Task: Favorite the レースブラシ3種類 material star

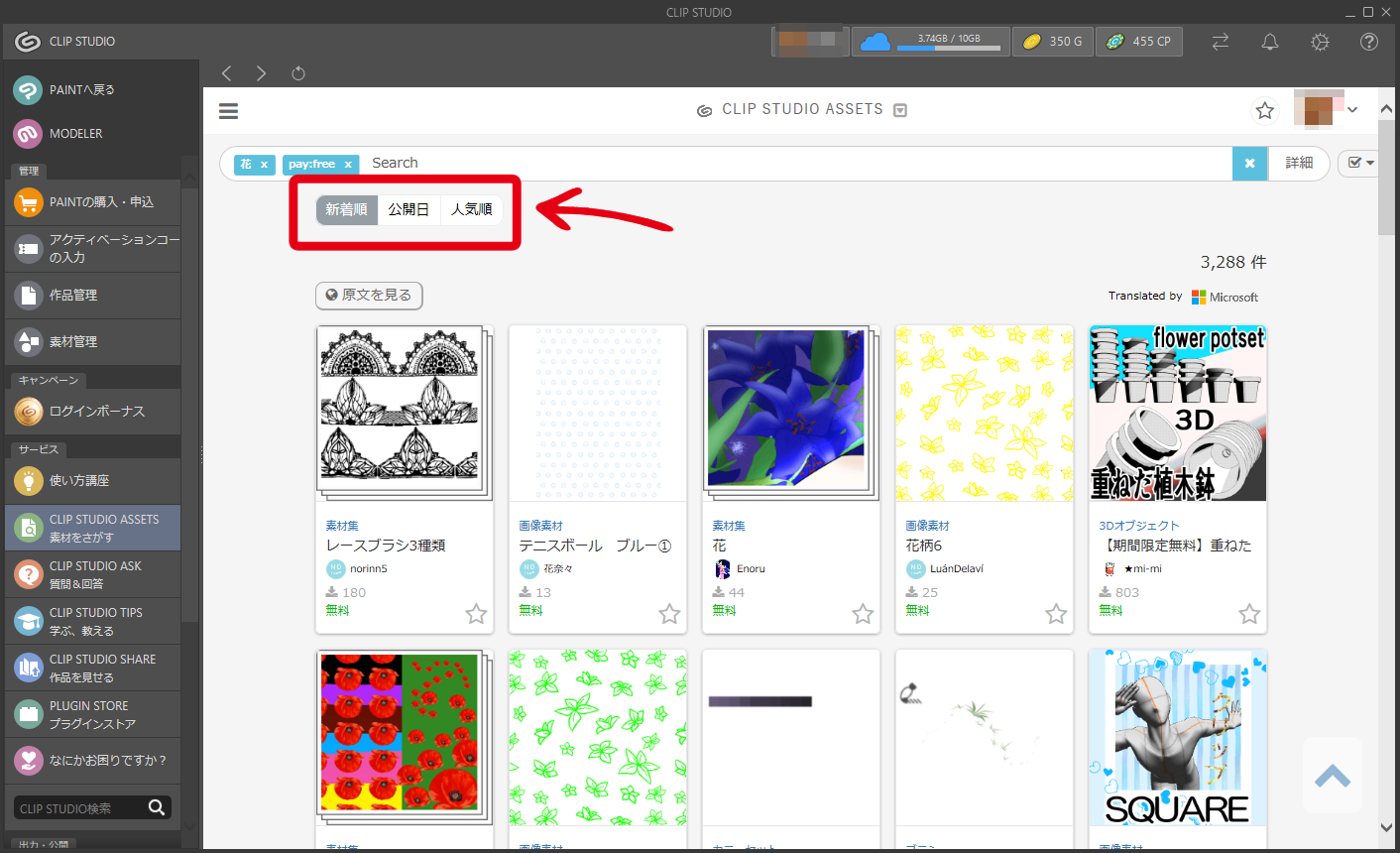Action: 476,614
